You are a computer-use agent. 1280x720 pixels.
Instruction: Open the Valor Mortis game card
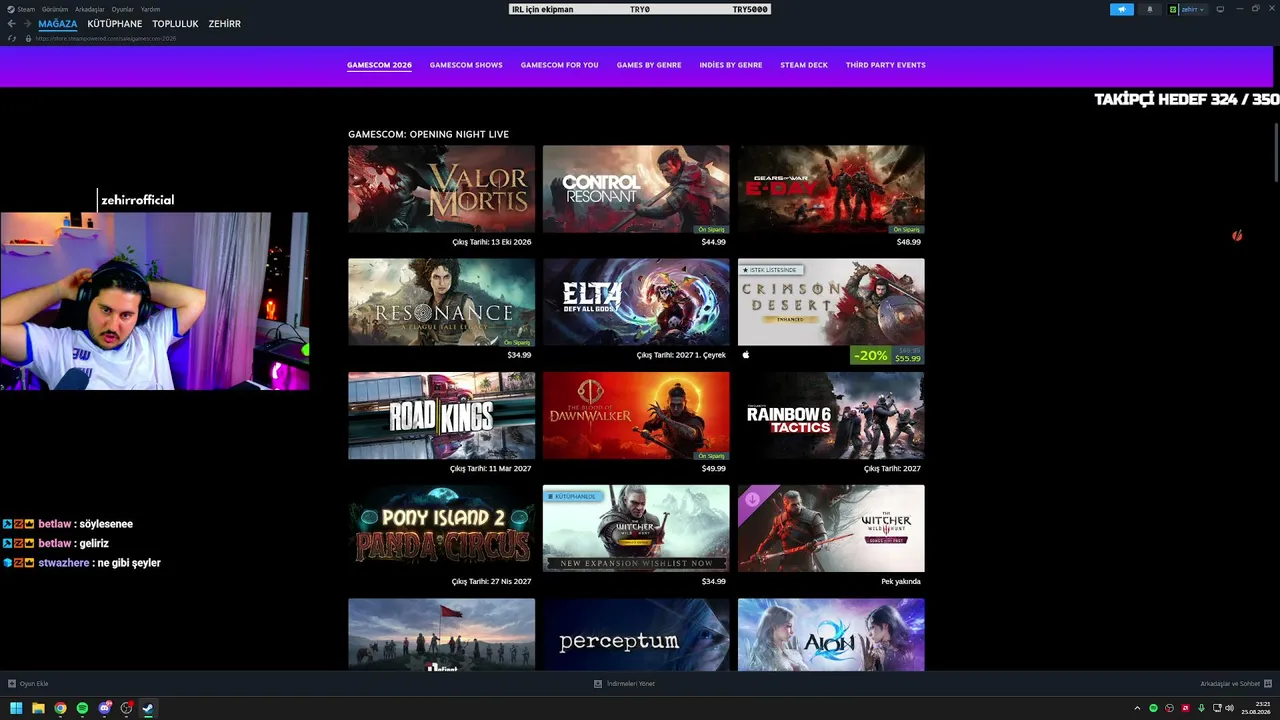pyautogui.click(x=441, y=189)
